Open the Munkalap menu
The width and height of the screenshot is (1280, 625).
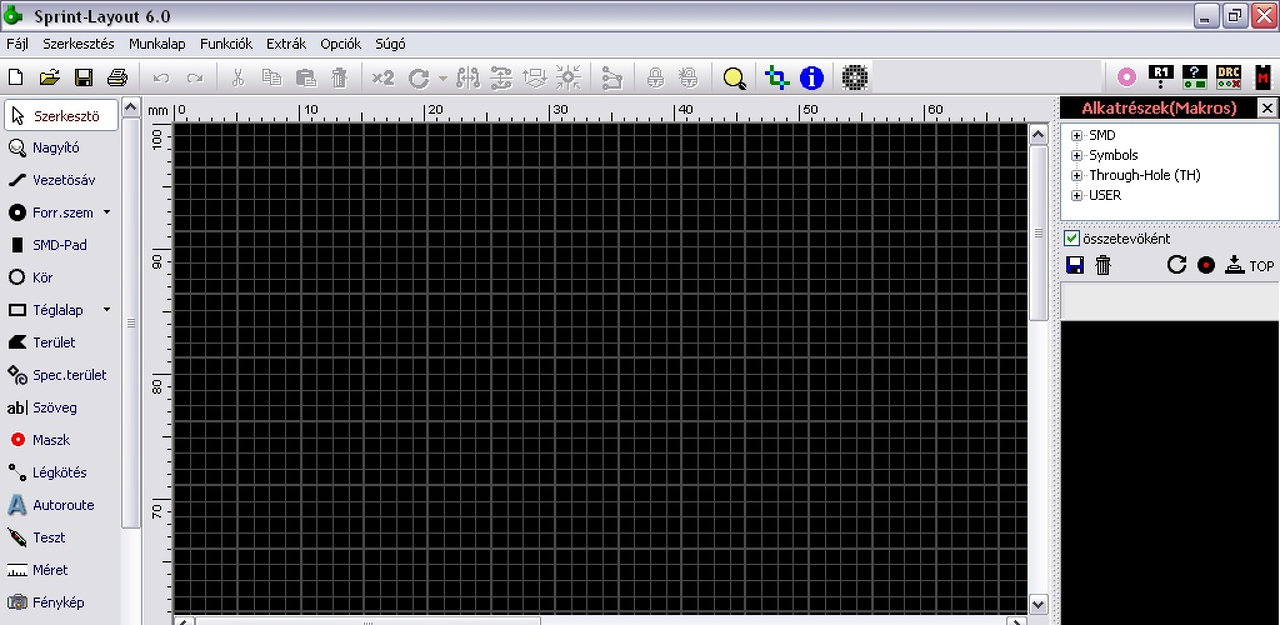click(x=157, y=44)
